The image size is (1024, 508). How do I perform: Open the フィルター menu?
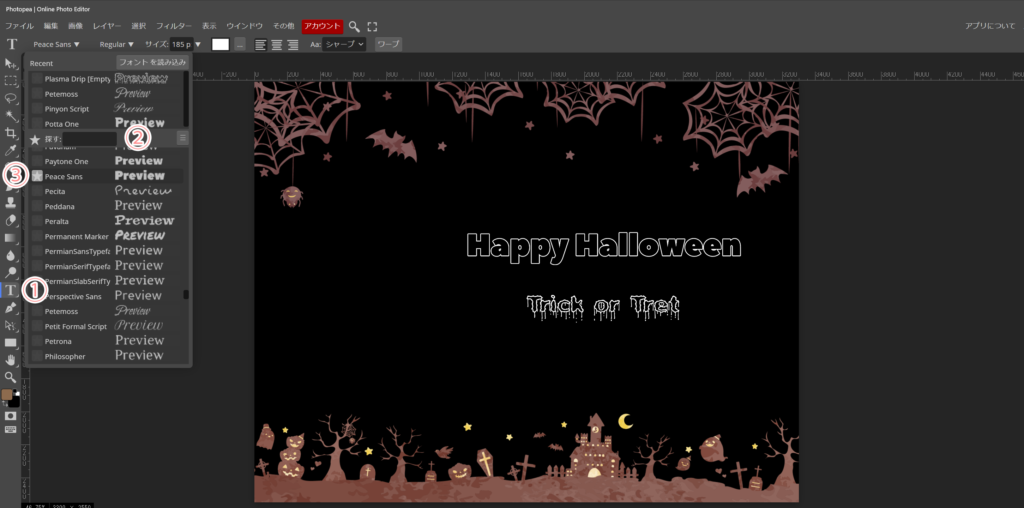coord(174,26)
